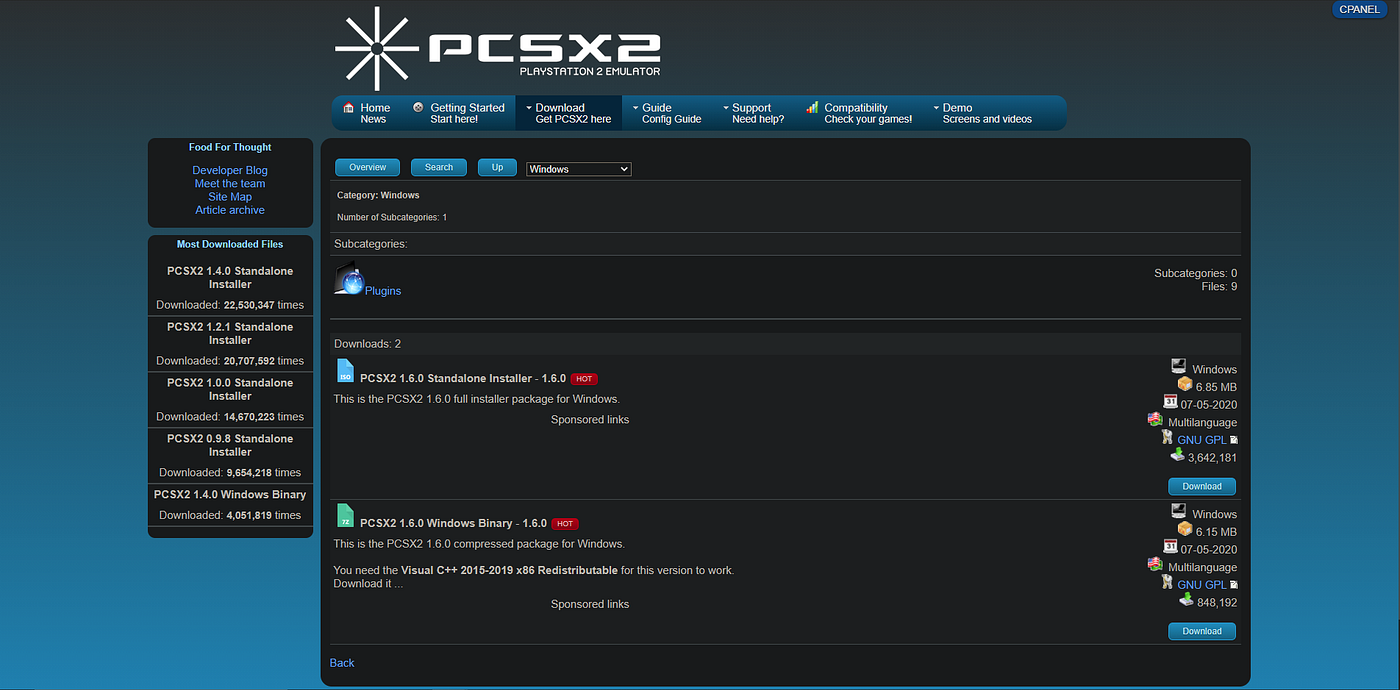The width and height of the screenshot is (1400, 690).
Task: Click the file size box icon beside 6.15 MB
Action: (x=1185, y=529)
